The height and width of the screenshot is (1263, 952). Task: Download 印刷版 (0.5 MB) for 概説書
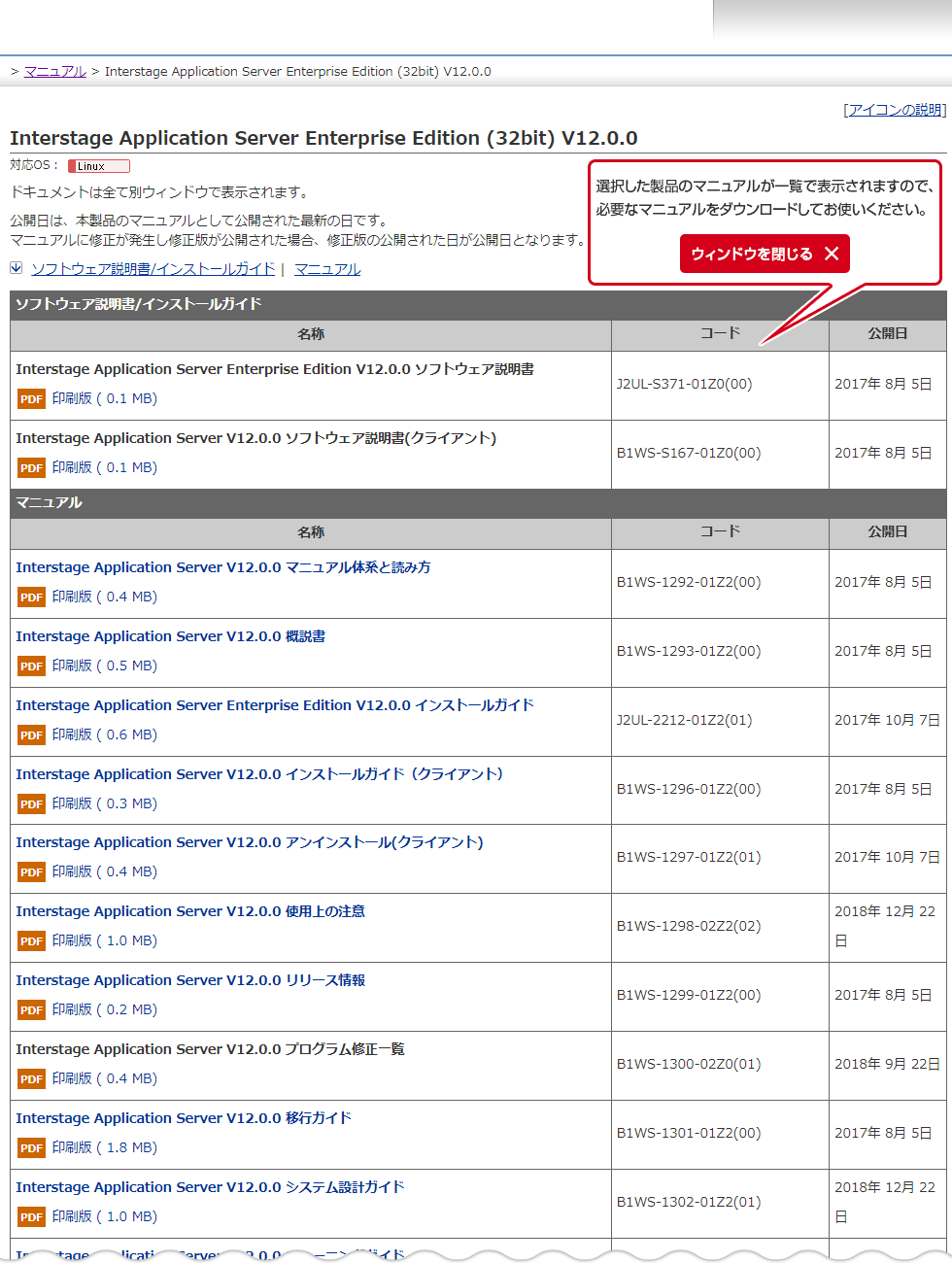pos(105,666)
